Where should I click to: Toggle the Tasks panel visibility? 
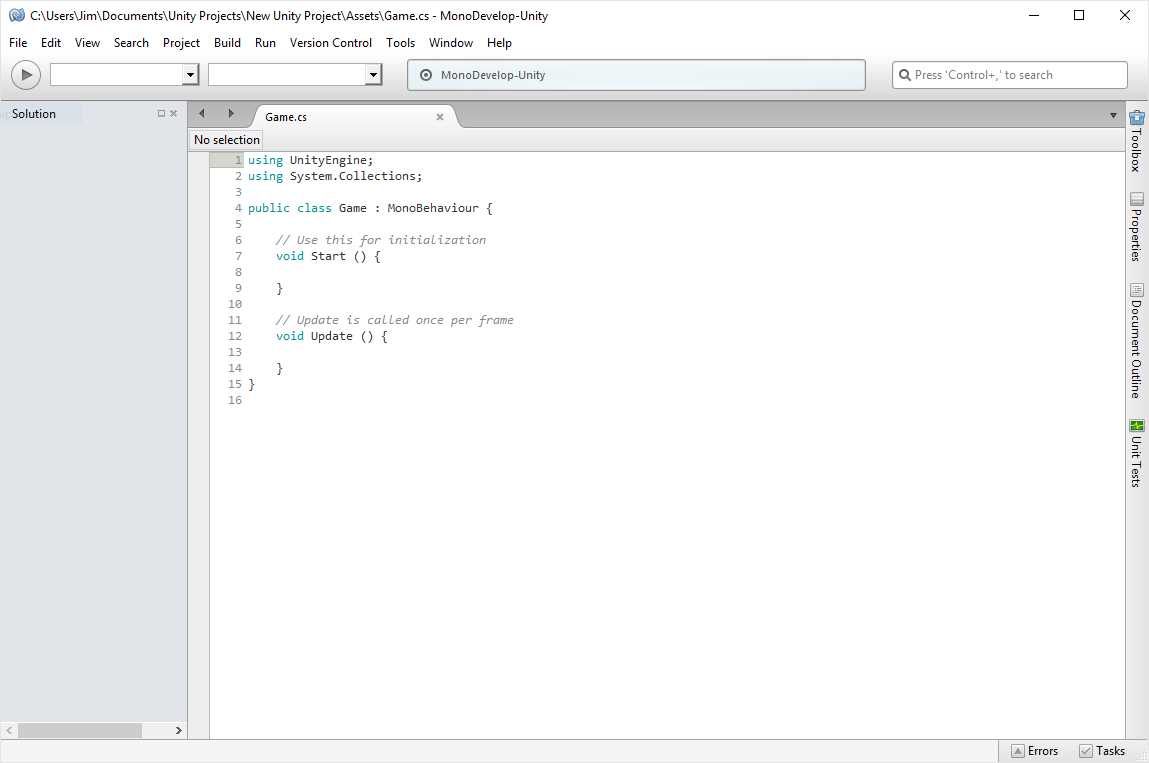point(1104,750)
